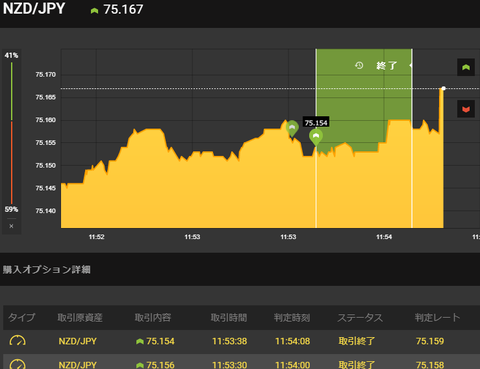Click the history clock icon beside 終了
The width and height of the screenshot is (480, 369).
pos(359,65)
